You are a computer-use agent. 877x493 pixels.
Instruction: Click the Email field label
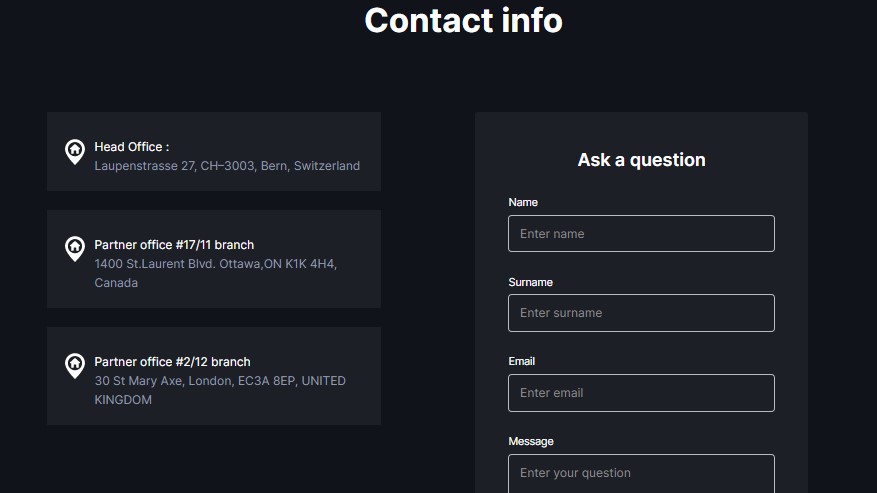[521, 361]
